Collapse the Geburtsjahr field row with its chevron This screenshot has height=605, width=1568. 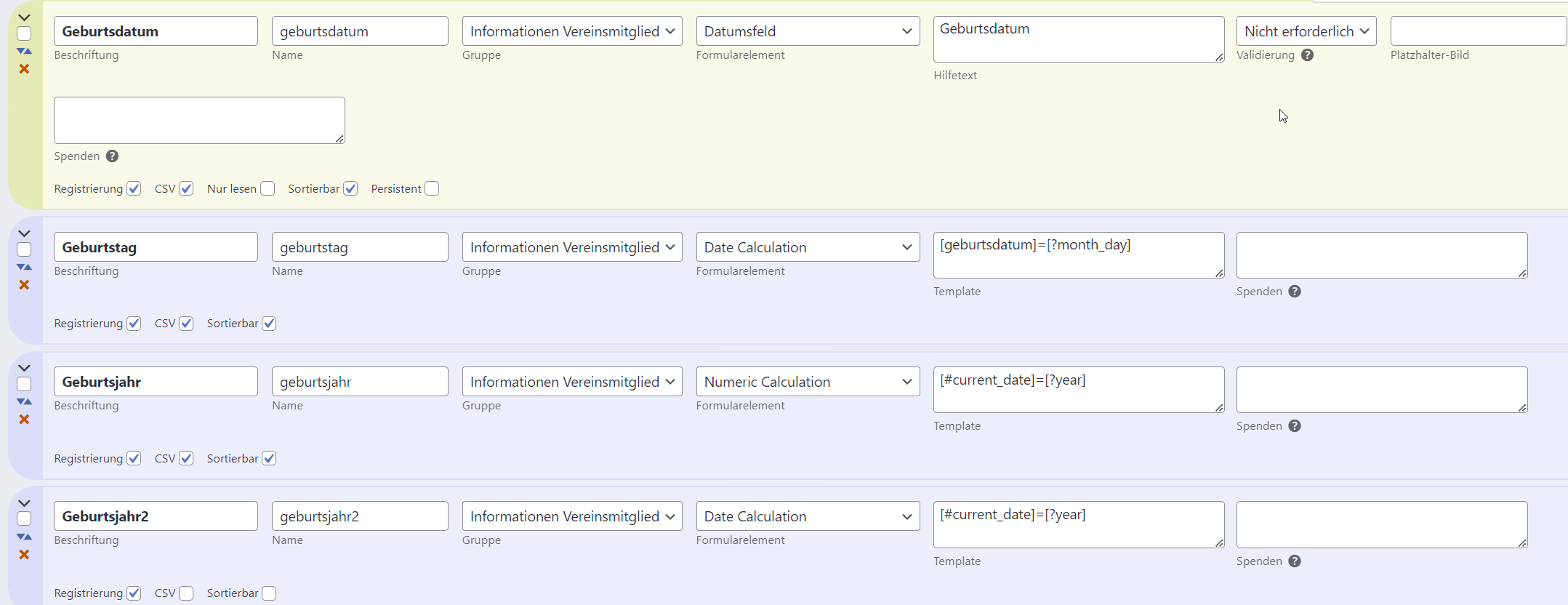coord(24,368)
